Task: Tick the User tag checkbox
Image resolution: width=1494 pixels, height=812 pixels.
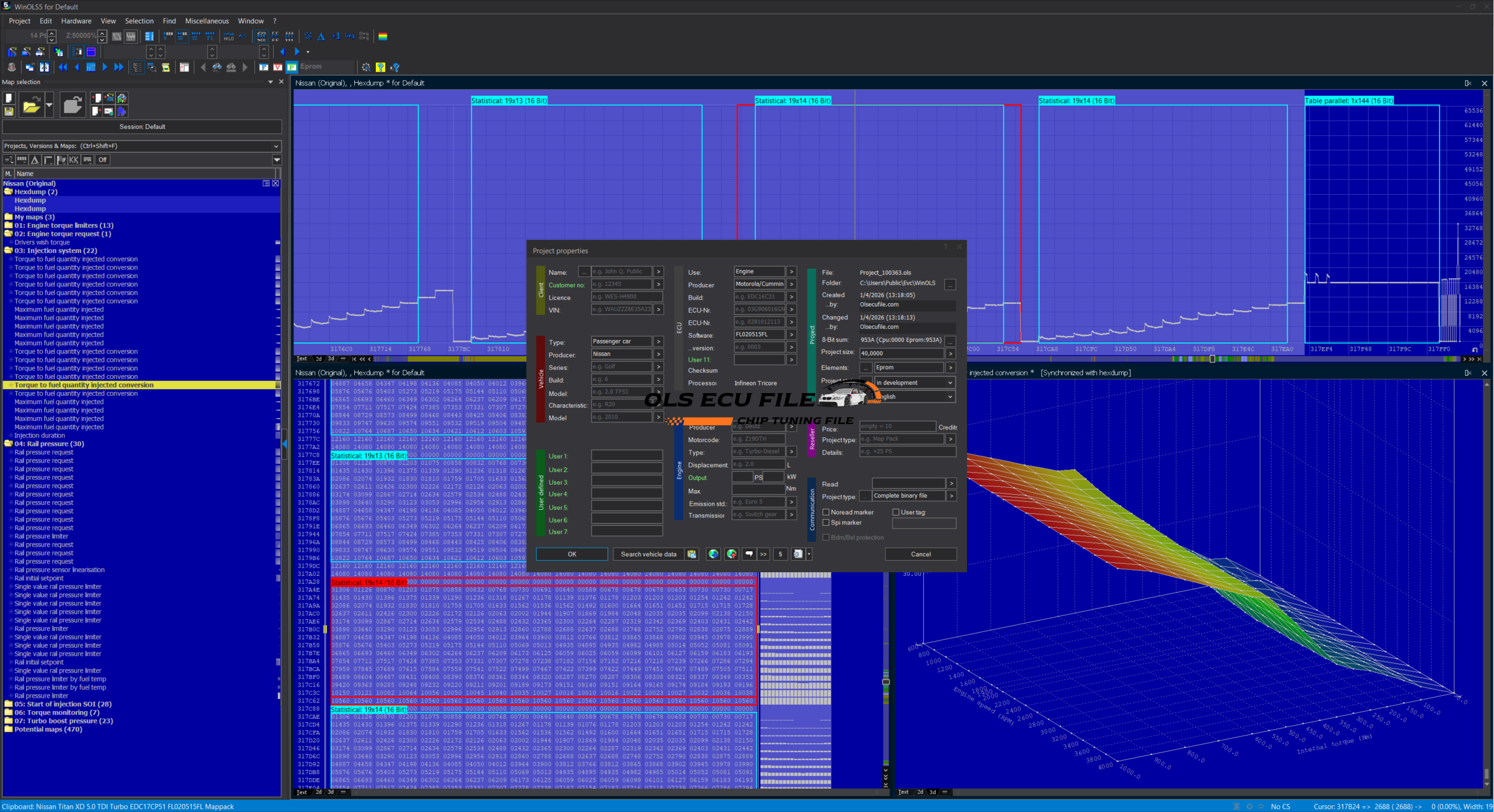Action: (896, 512)
